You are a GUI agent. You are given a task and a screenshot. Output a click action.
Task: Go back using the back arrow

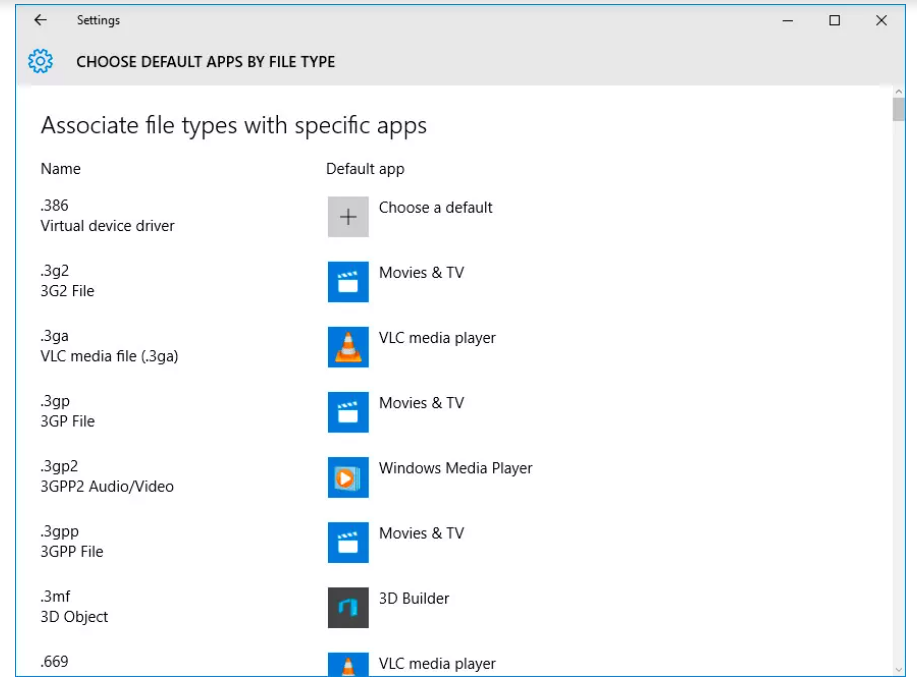(x=40, y=20)
